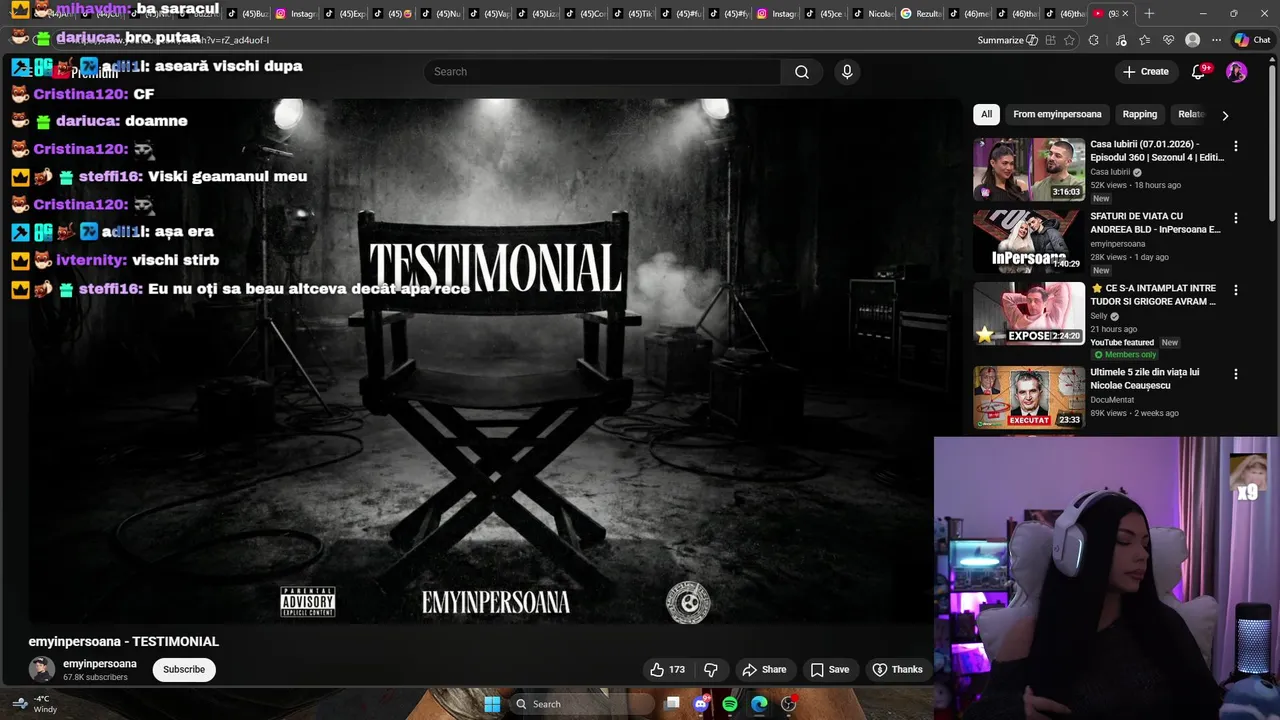
Task: Click the DocuMentat channel name
Action: (x=1112, y=400)
